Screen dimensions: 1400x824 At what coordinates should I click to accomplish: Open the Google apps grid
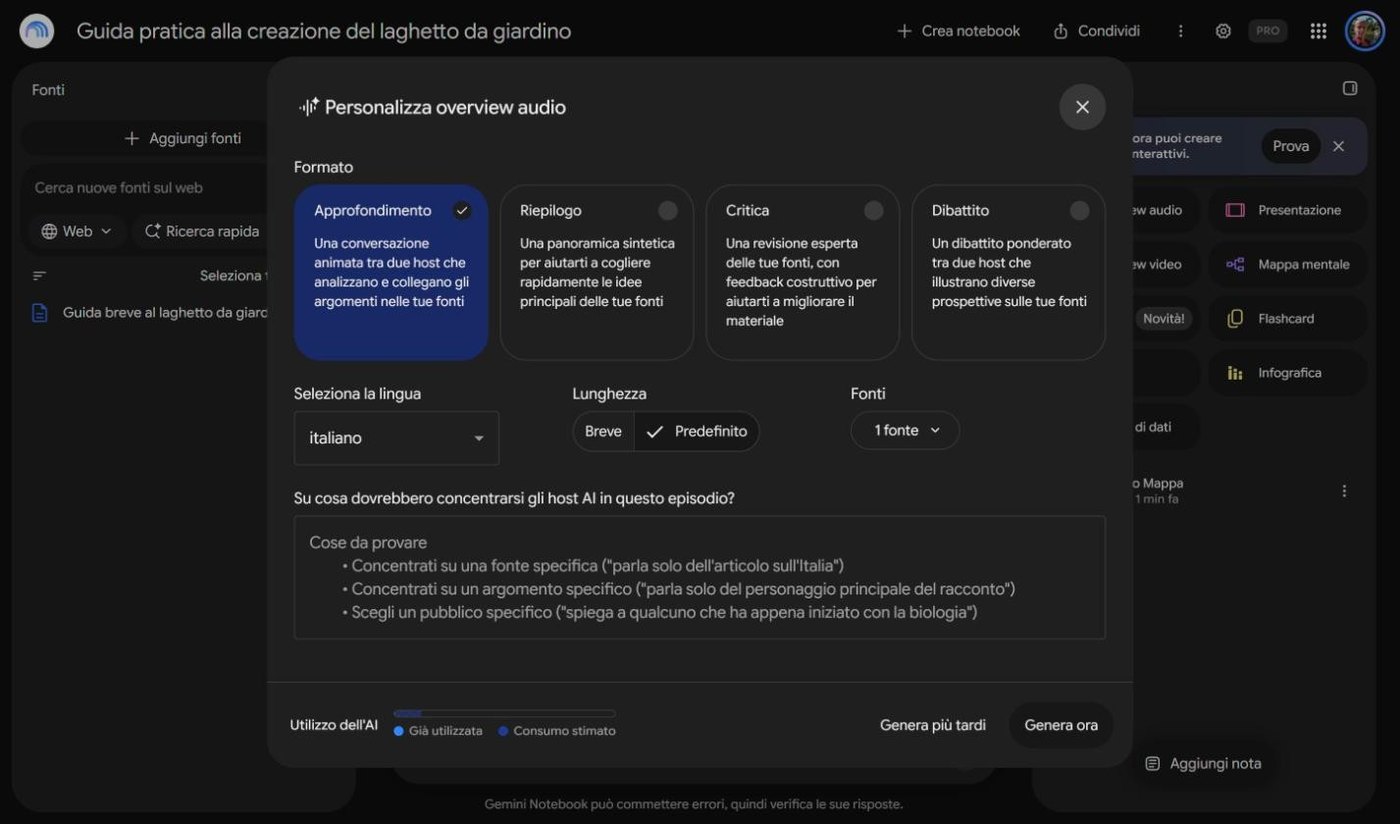click(1318, 31)
